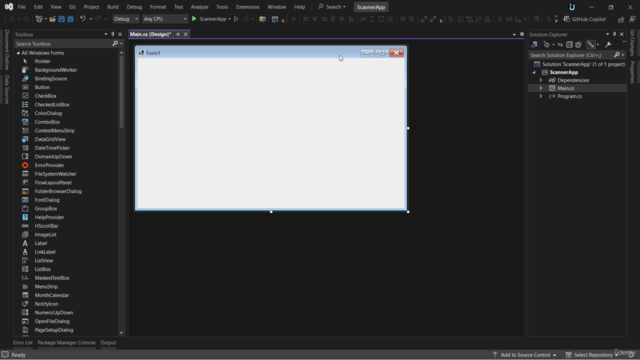Screen dimensions: 640x360
Task: Click Add to Source Control
Action: [524, 355]
